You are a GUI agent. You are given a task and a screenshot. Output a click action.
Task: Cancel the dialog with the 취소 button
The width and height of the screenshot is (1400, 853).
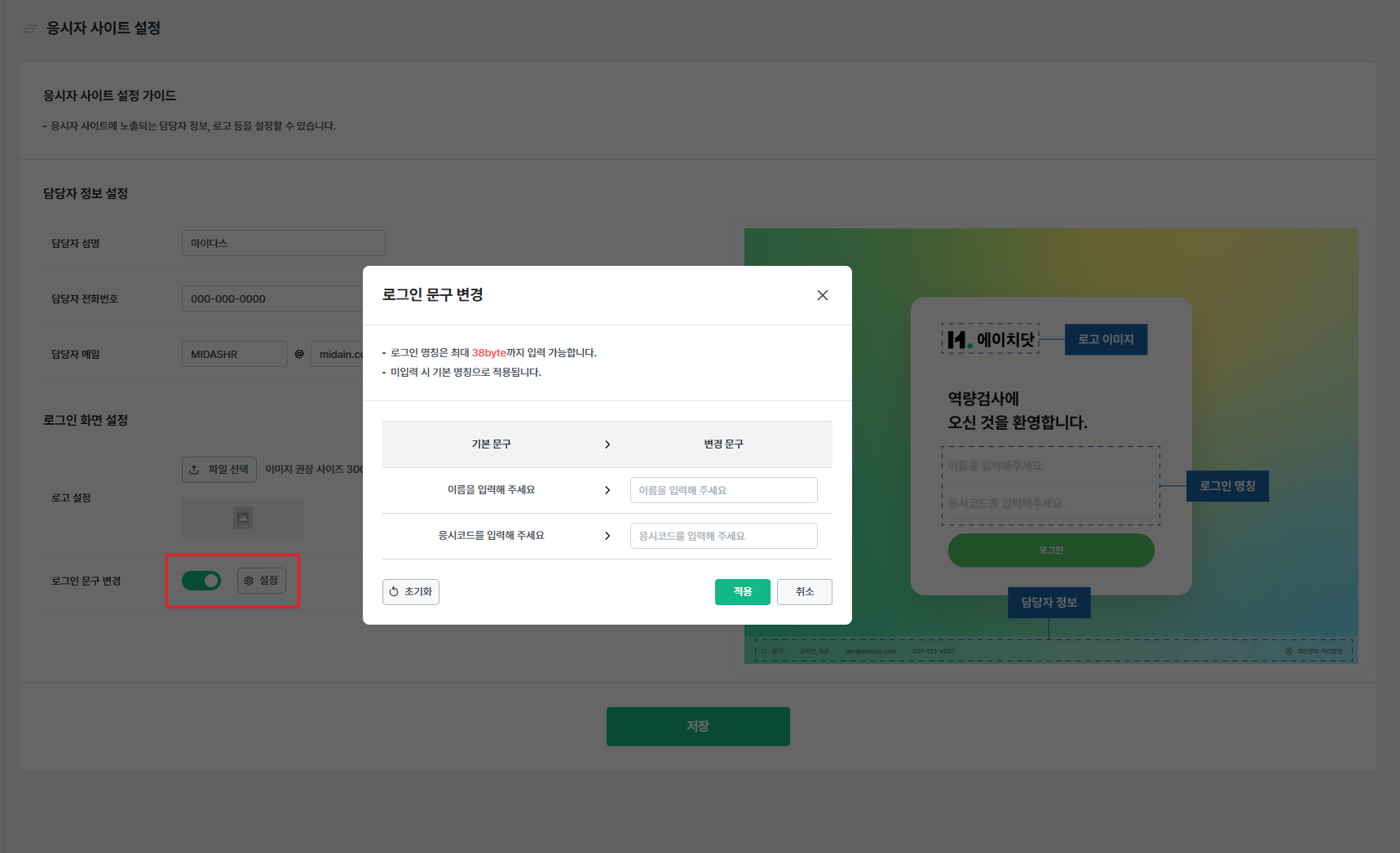tap(804, 591)
